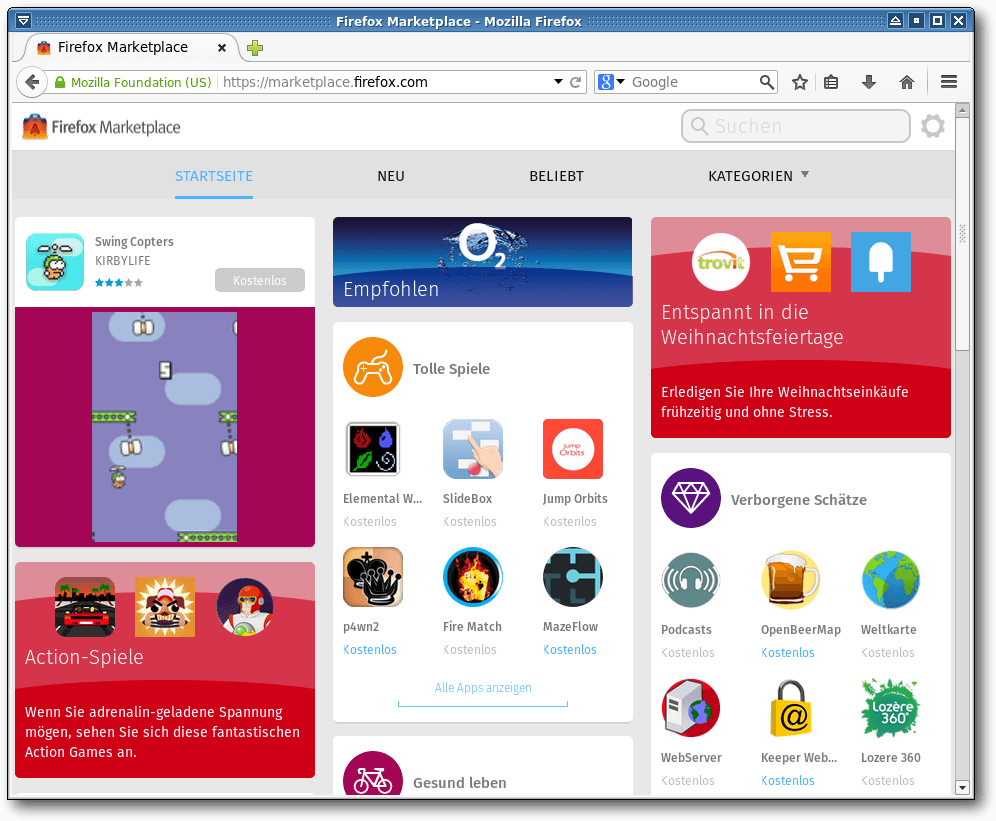Image resolution: width=996 pixels, height=821 pixels.
Task: Bookmark this page with the star icon
Action: 800,82
